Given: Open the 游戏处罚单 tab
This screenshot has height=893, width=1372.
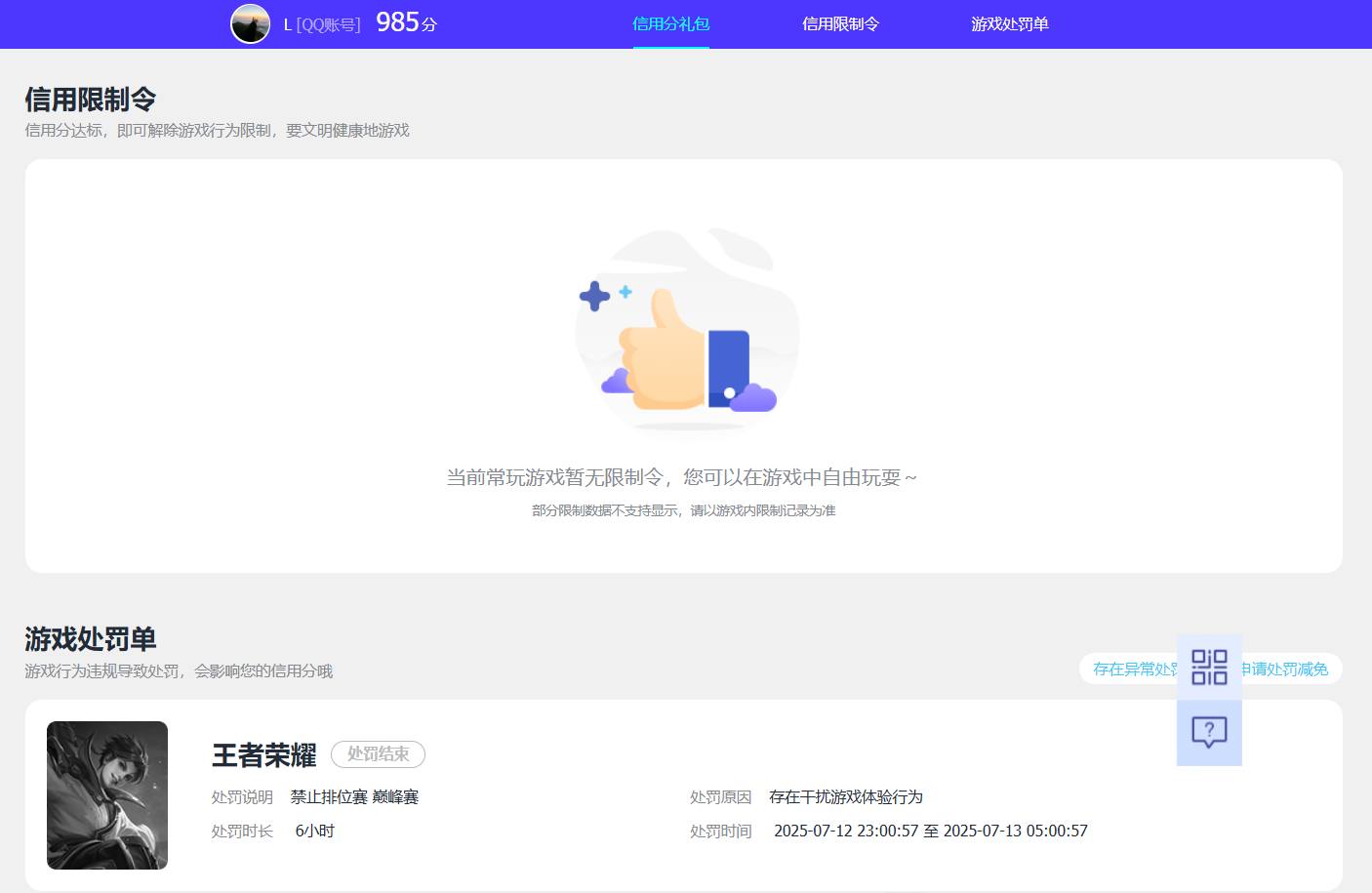Looking at the screenshot, I should click(1009, 24).
